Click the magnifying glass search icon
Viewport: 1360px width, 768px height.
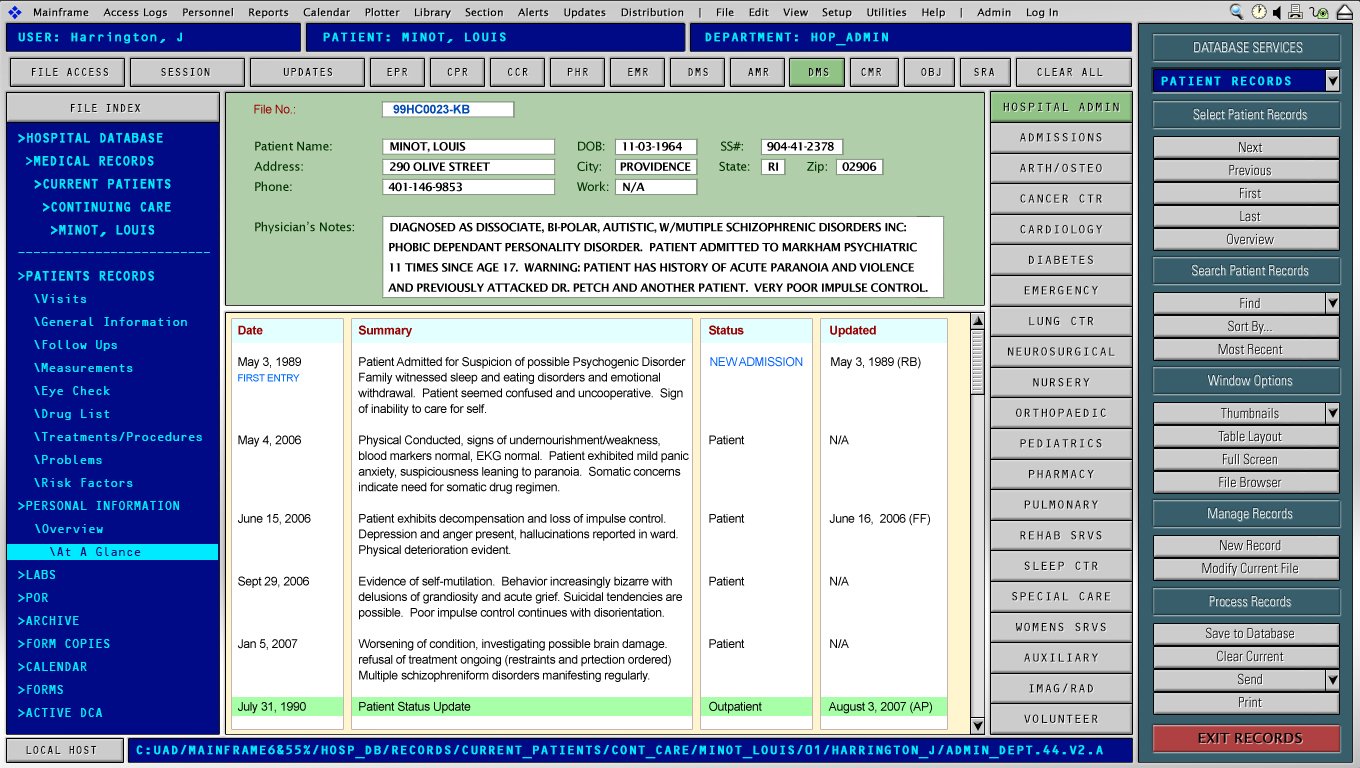[x=1237, y=12]
